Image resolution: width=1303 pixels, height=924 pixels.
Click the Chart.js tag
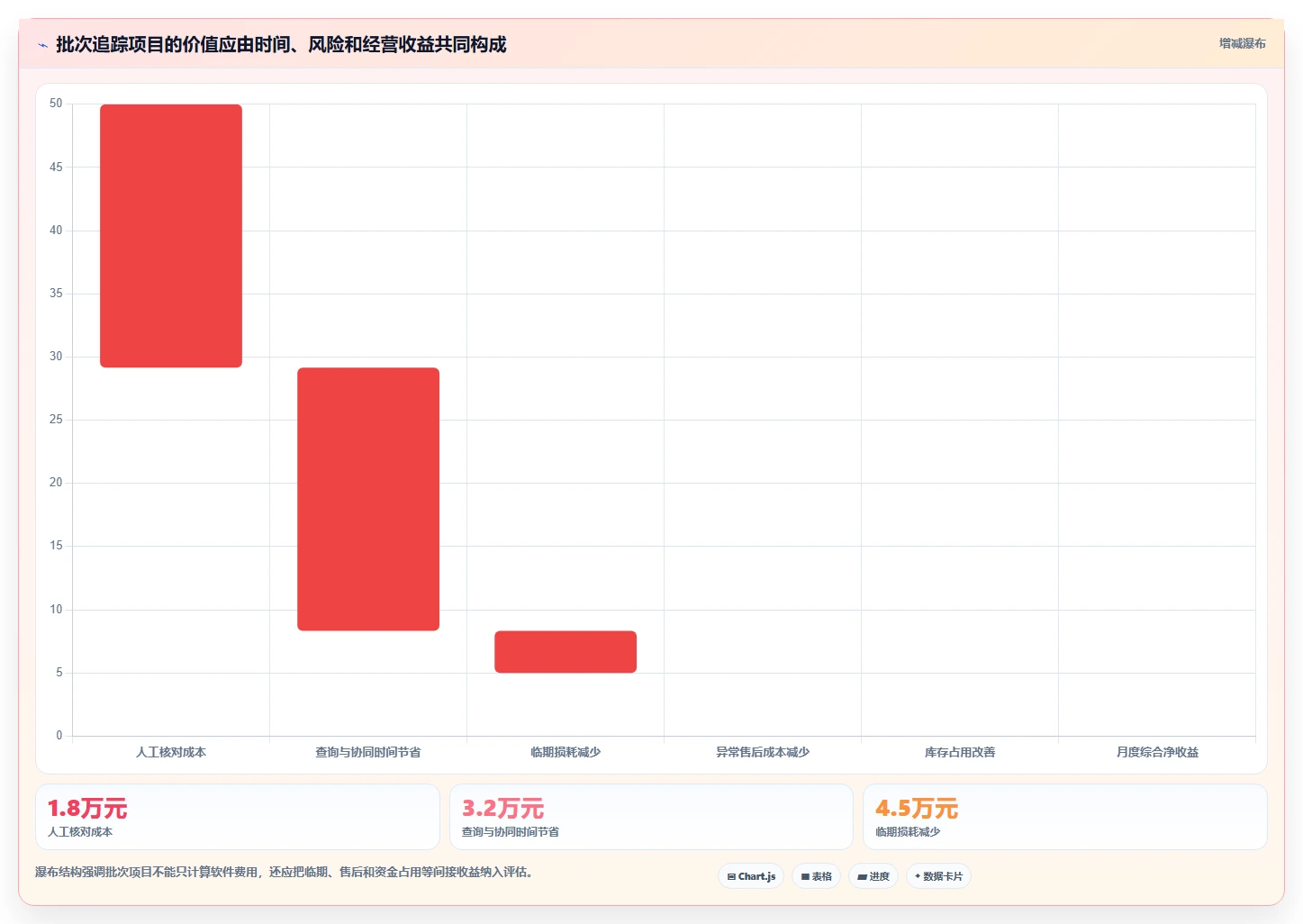(751, 876)
